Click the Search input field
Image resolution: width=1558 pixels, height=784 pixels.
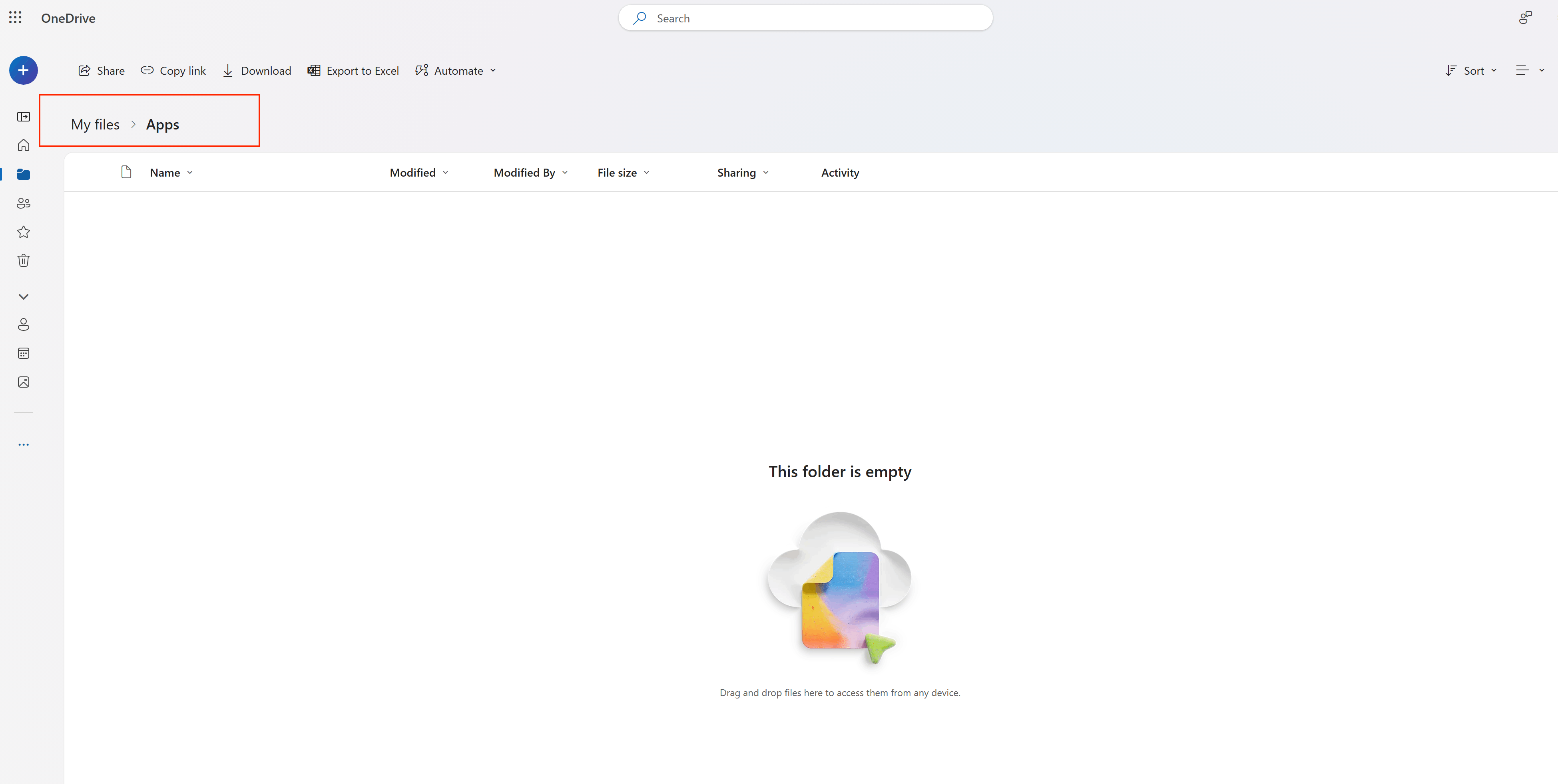coord(805,18)
